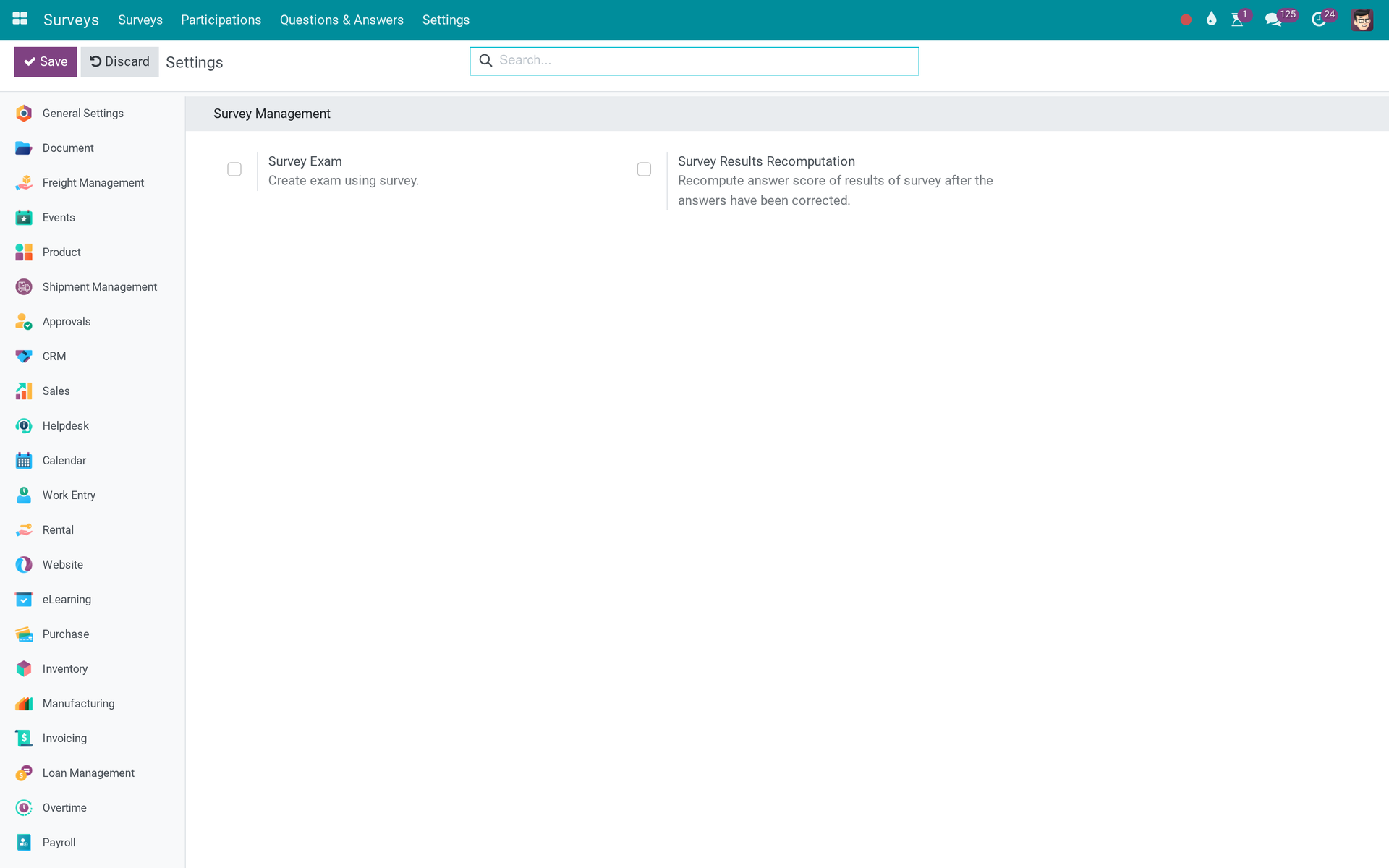Select the Loan Management sidebar label

pyautogui.click(x=88, y=773)
